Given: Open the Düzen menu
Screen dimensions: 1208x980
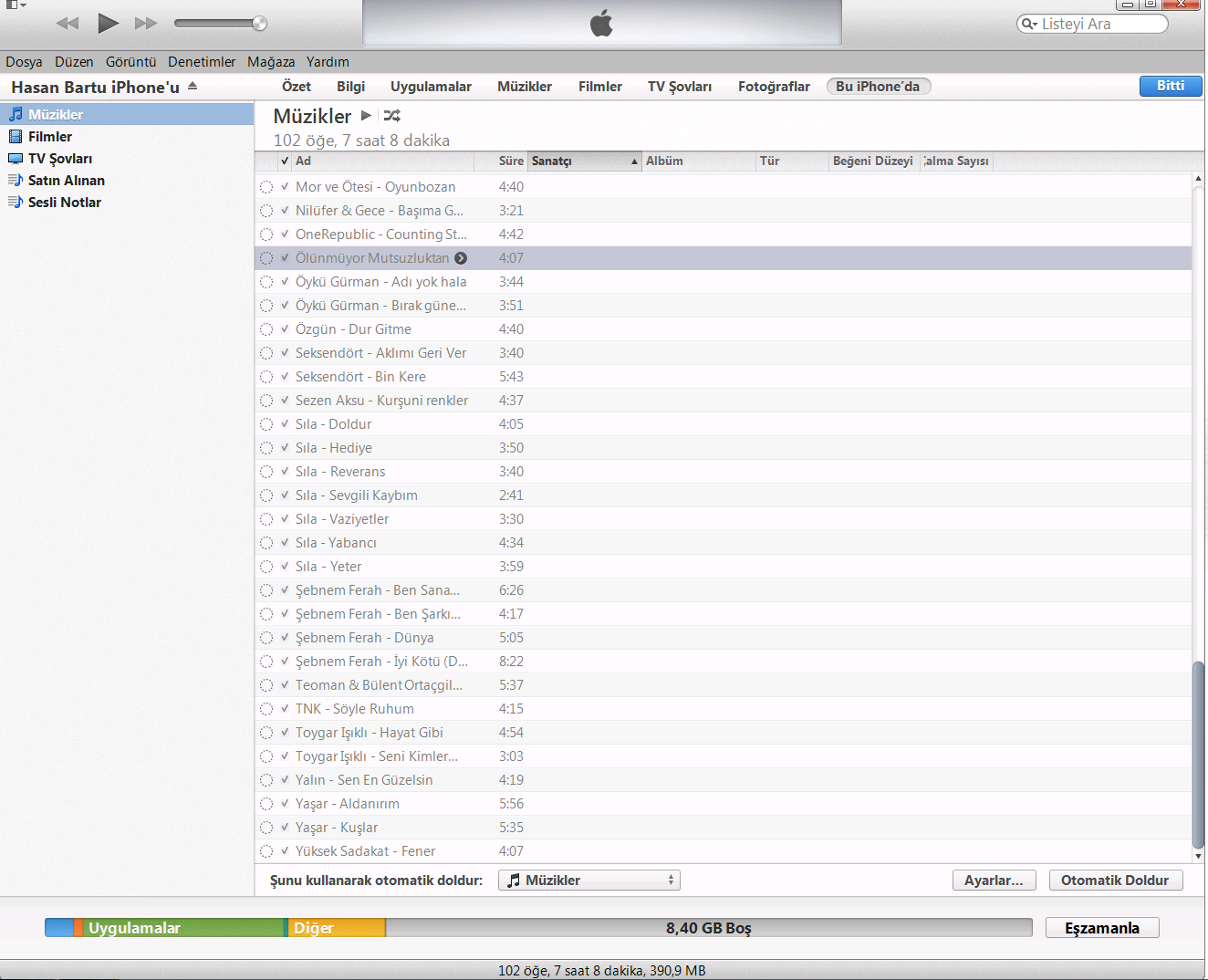Looking at the screenshot, I should [x=74, y=62].
